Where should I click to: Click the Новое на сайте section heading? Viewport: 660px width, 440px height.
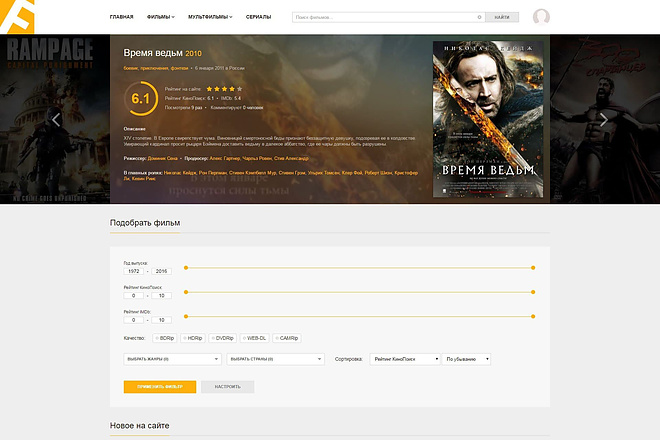(x=139, y=426)
